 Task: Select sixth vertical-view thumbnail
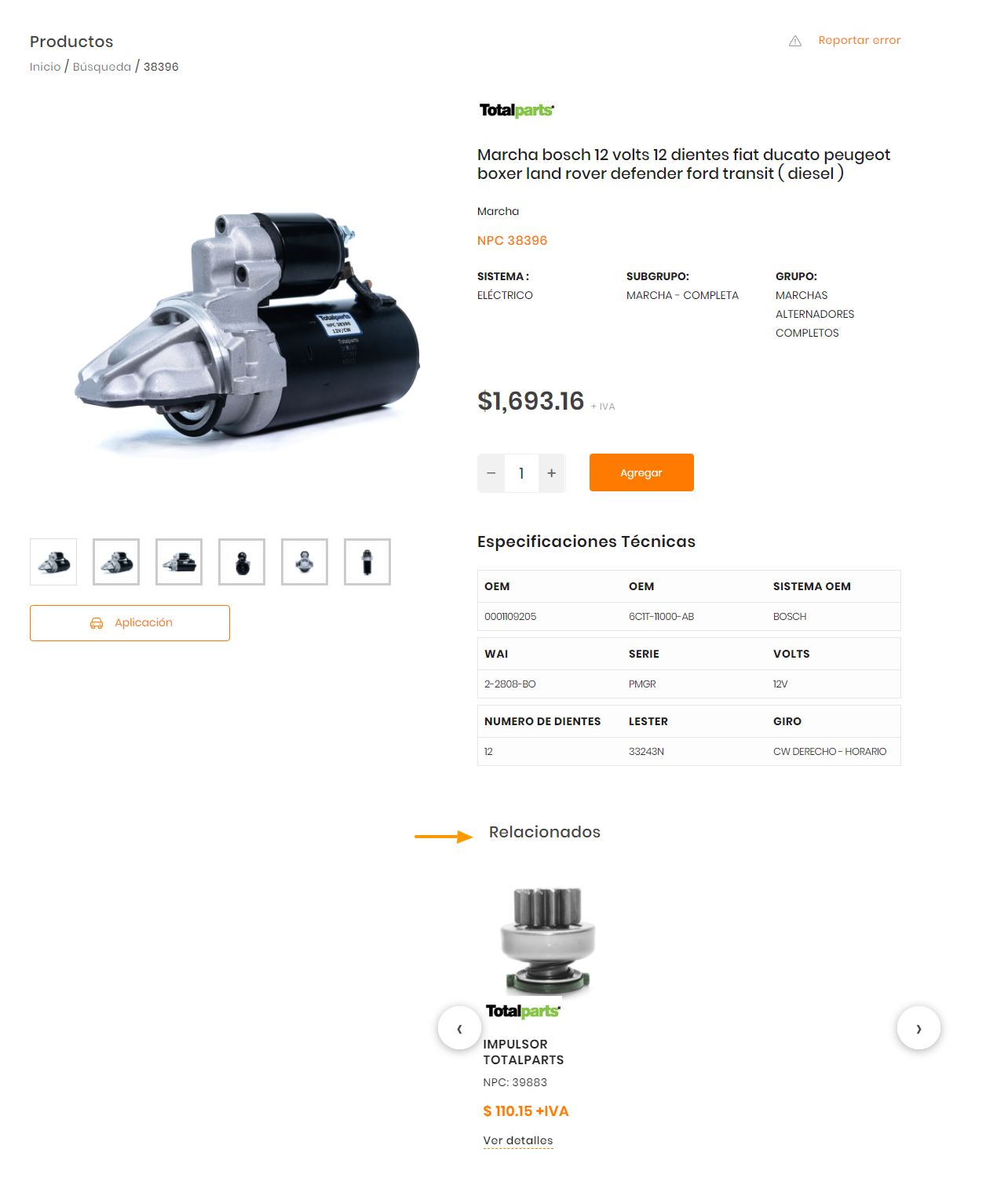coord(367,562)
